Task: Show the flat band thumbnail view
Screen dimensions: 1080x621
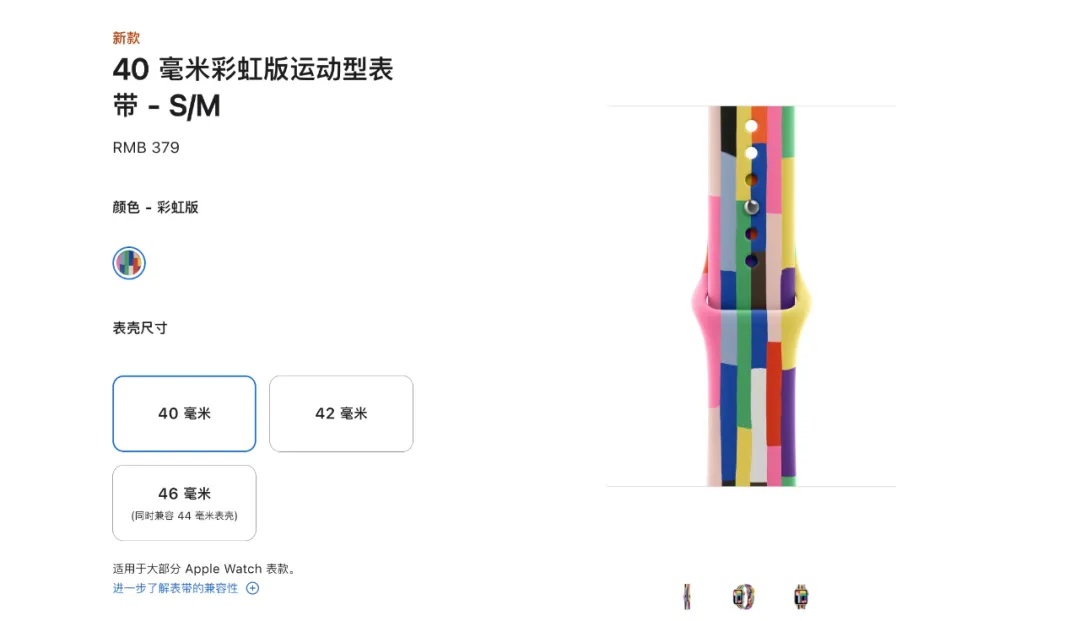Action: (687, 596)
